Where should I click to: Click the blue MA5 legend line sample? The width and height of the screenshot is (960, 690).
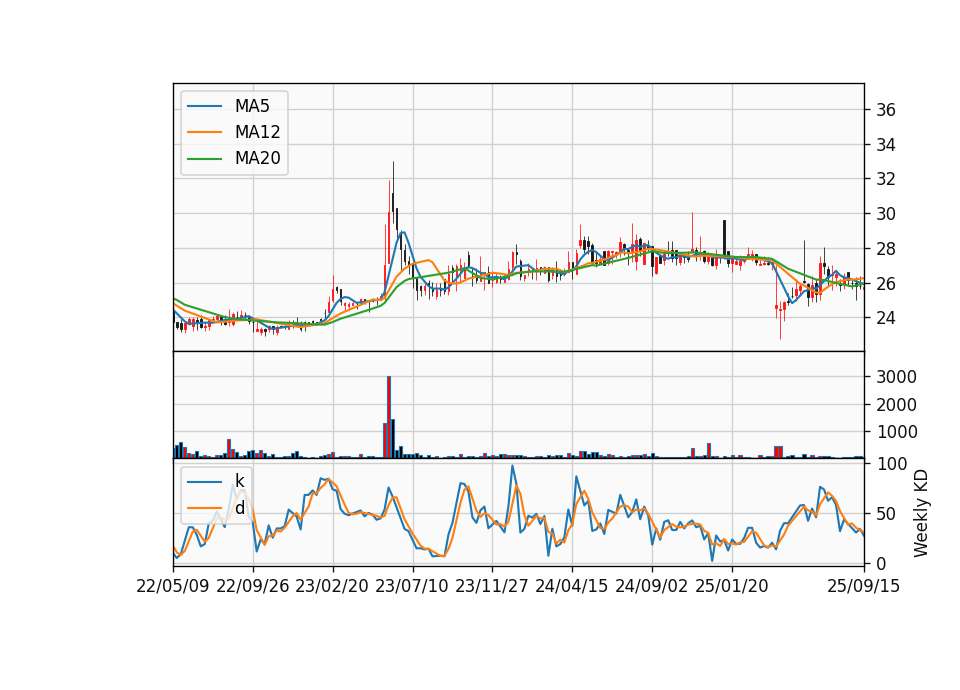click(x=204, y=106)
